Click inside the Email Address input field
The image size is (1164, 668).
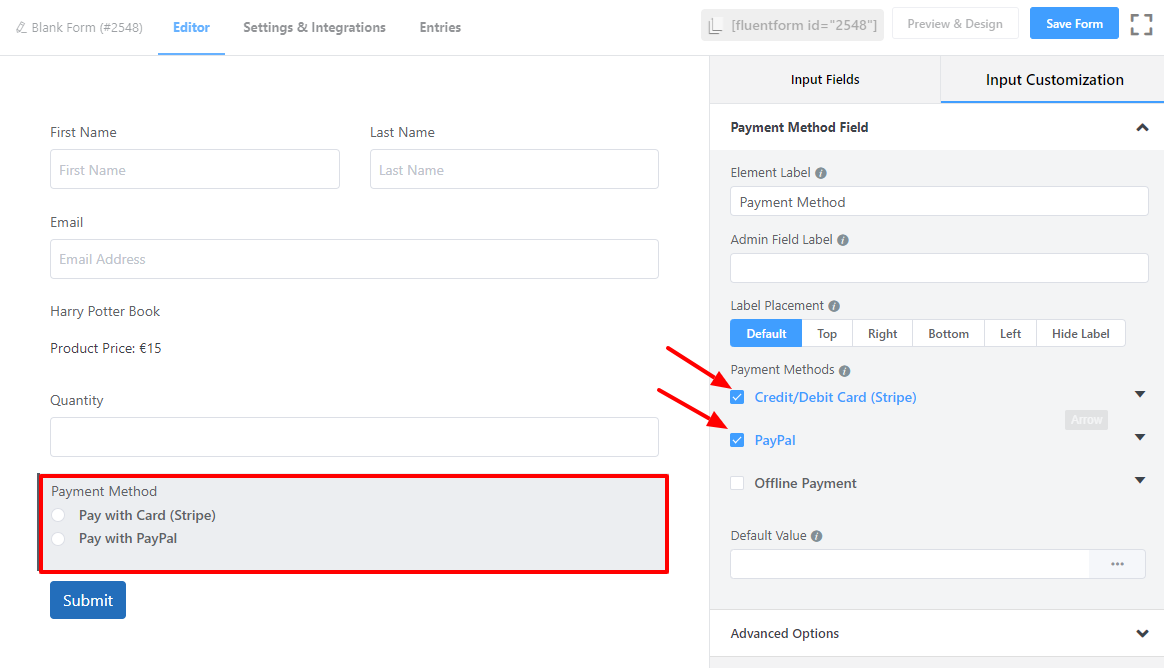(x=354, y=259)
